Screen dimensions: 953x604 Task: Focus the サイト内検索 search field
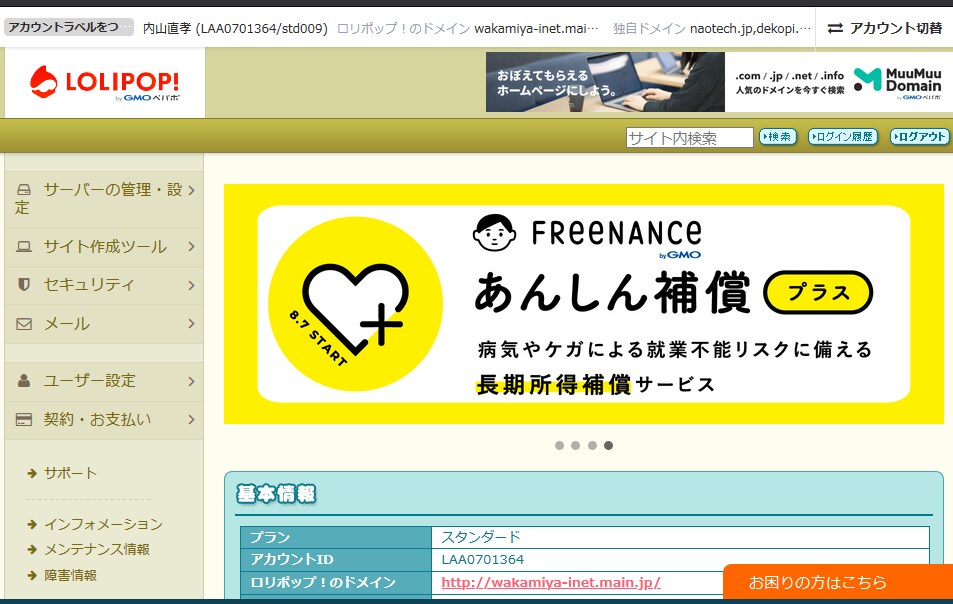pyautogui.click(x=690, y=137)
